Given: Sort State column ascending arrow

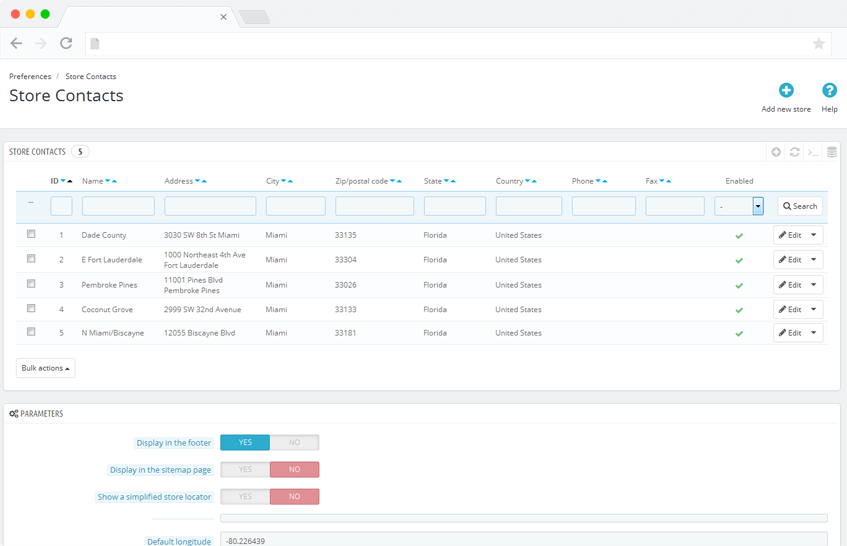Looking at the screenshot, I should pos(453,181).
